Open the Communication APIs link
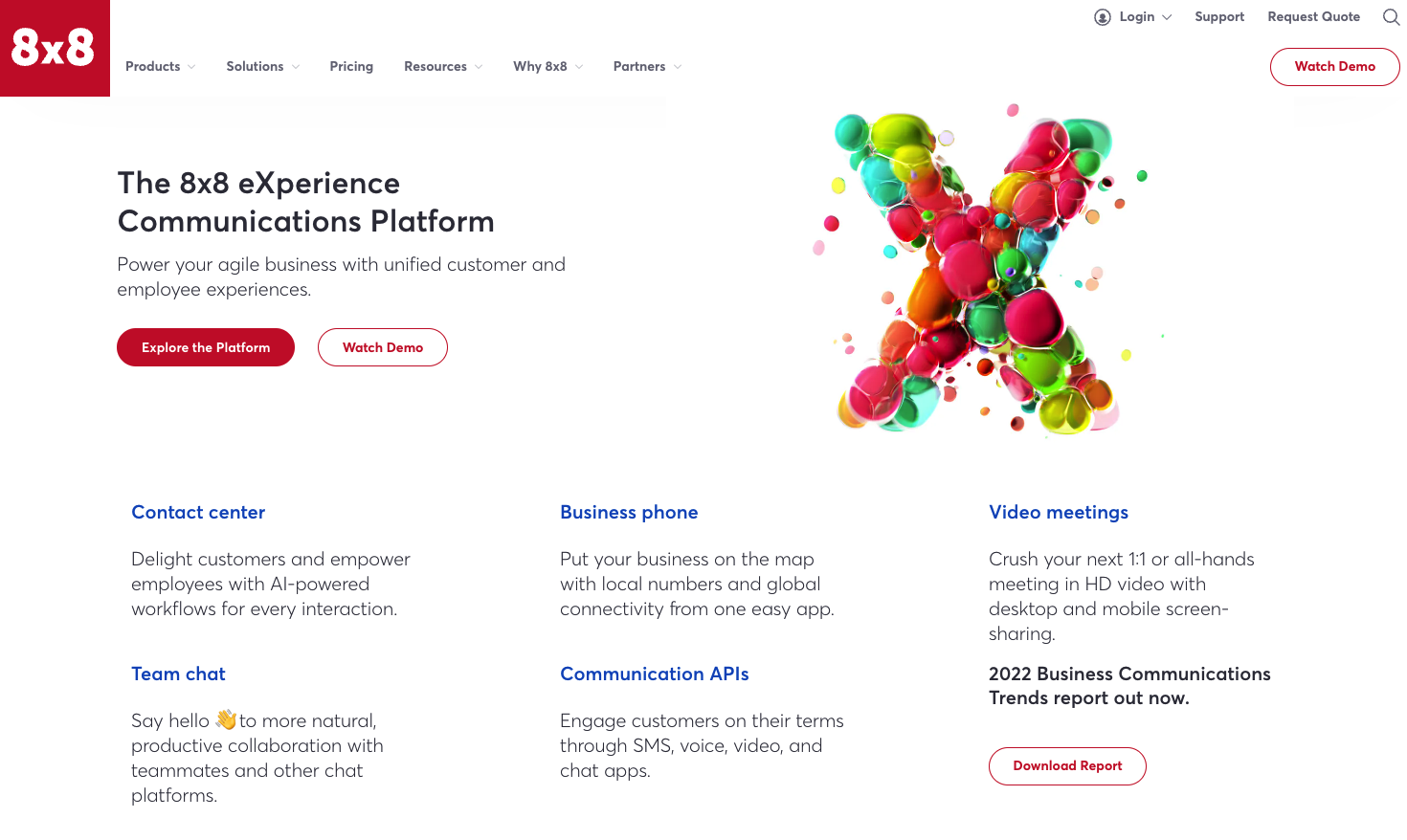The height and width of the screenshot is (840, 1407). click(655, 674)
